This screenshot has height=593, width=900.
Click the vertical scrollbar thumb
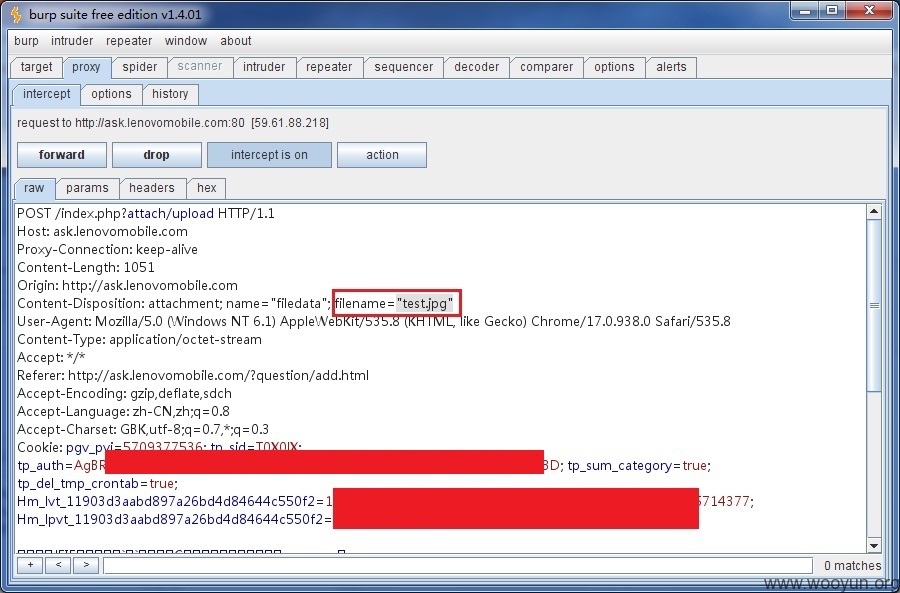click(874, 305)
